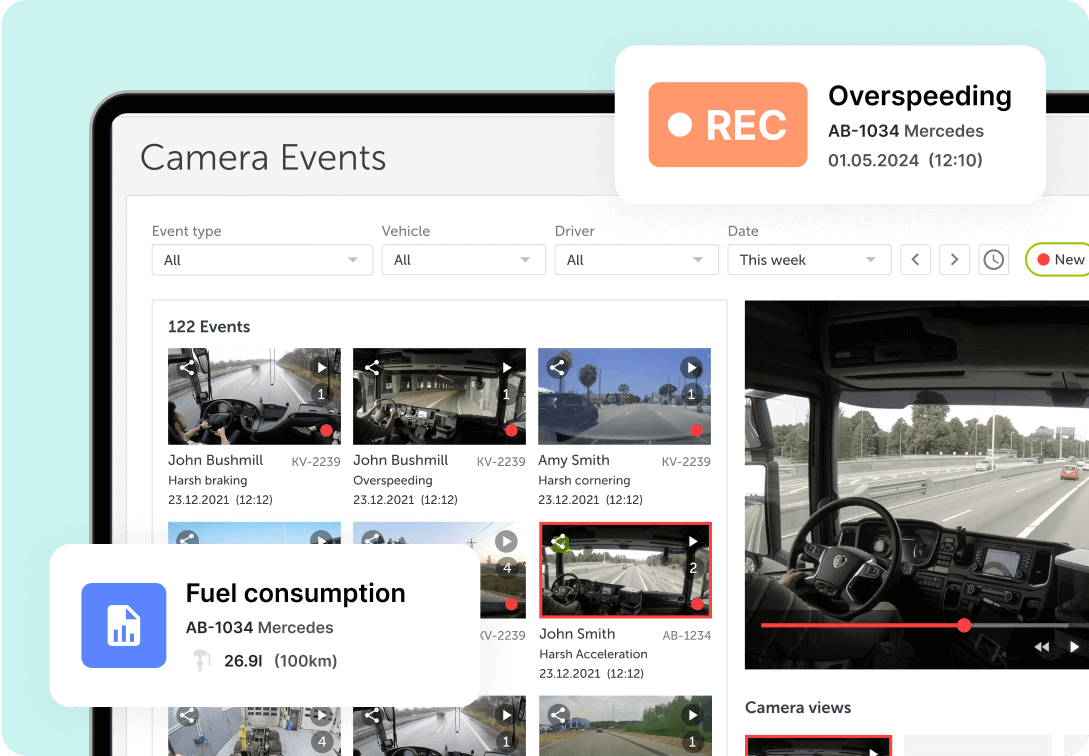Share the John Smith Harsh Acceleration event
Screen dimensions: 1089x756
tap(560, 543)
